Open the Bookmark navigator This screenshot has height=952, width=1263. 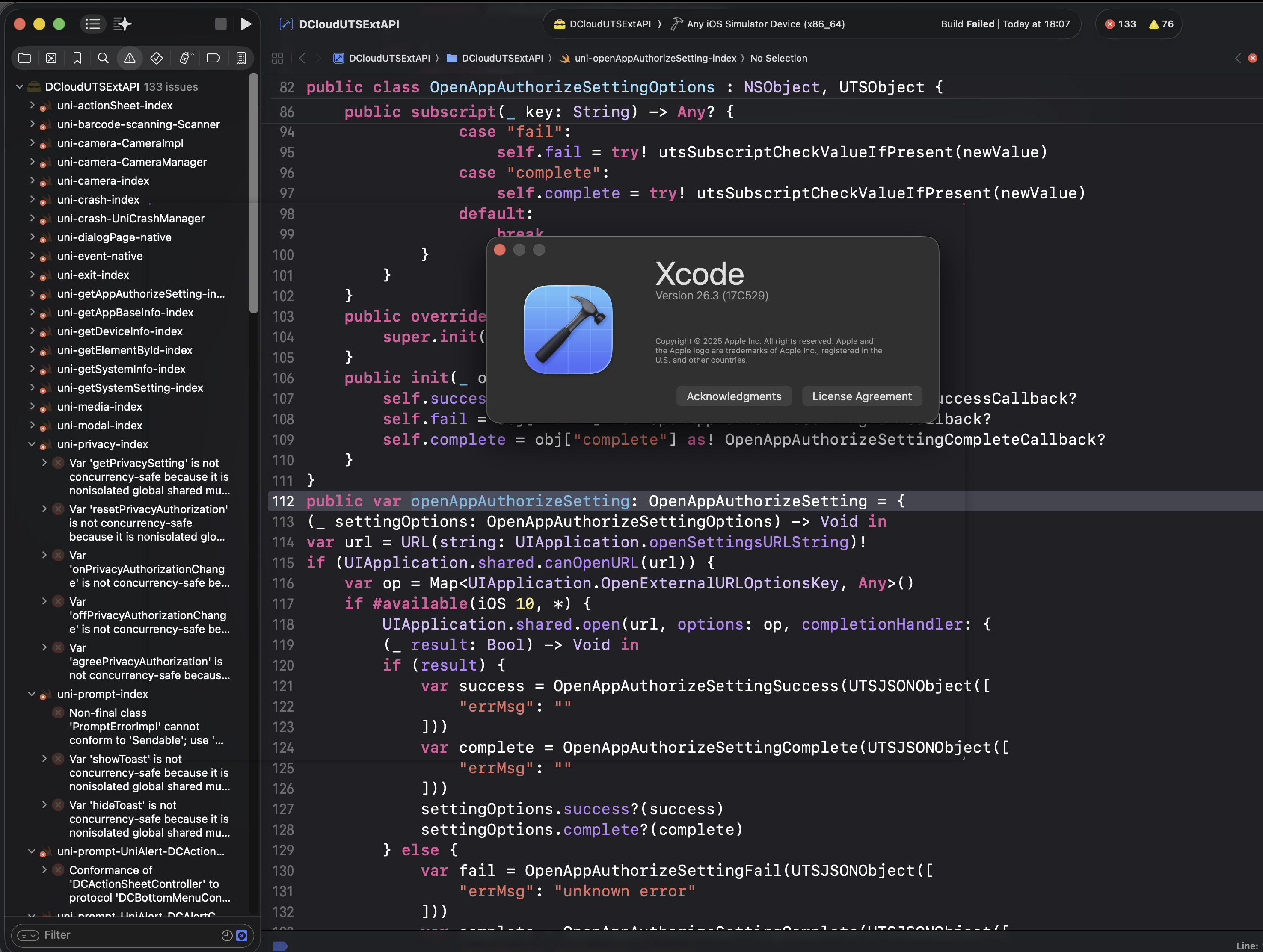77,58
